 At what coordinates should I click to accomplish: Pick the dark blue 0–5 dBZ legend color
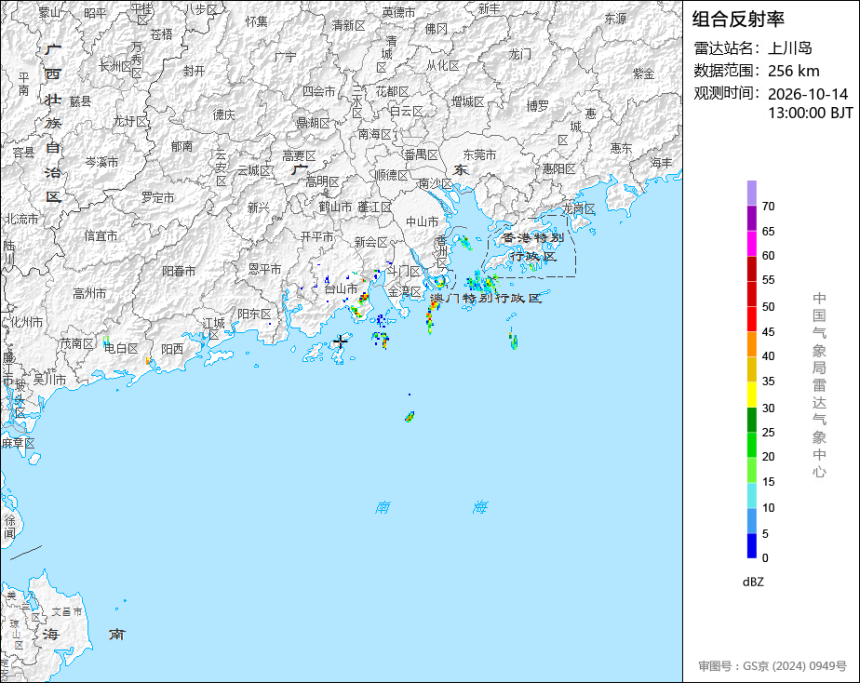click(x=751, y=546)
